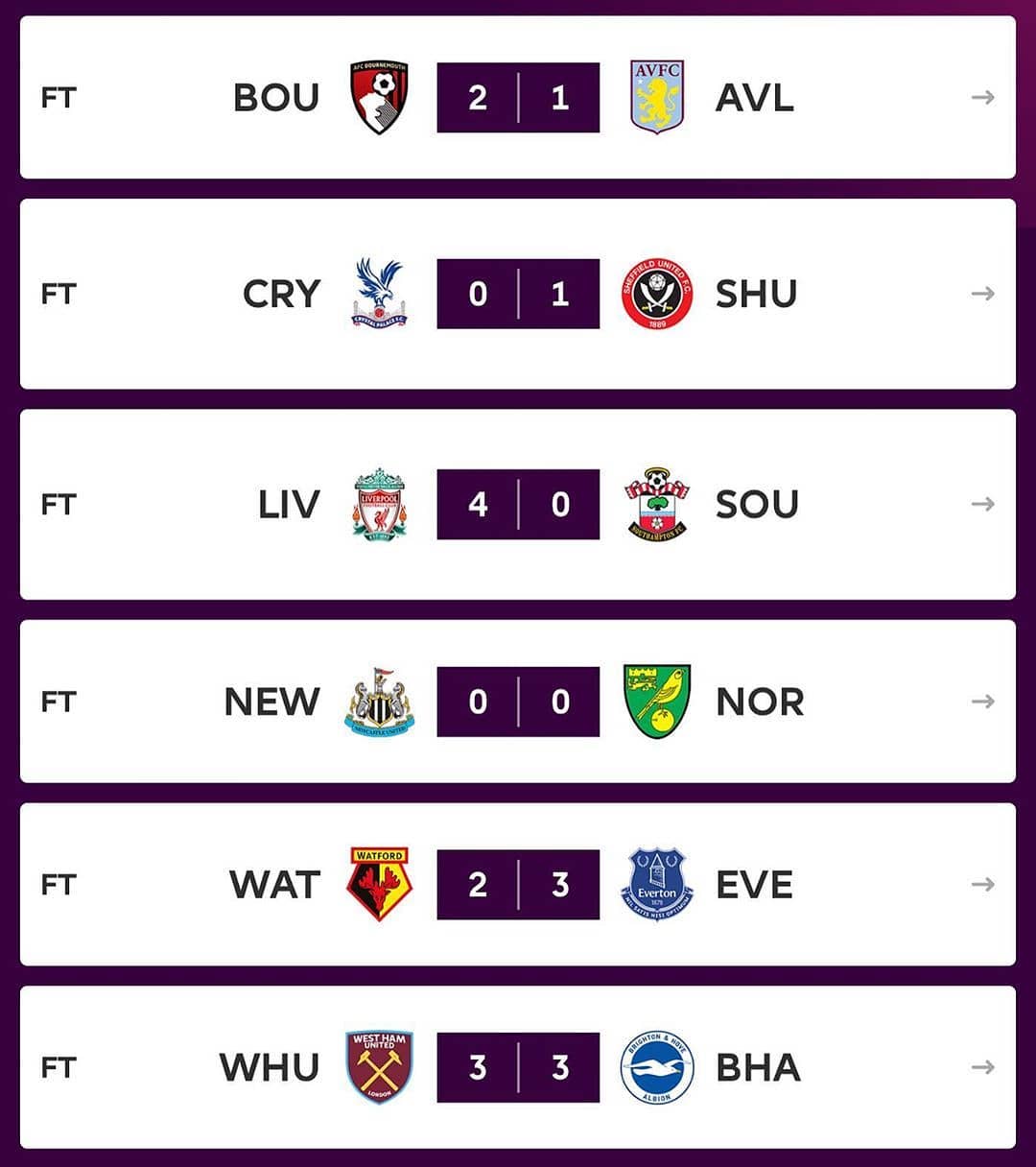Open CRY vs SHU match details arrow
Viewport: 1036px width, 1167px height.
click(982, 294)
